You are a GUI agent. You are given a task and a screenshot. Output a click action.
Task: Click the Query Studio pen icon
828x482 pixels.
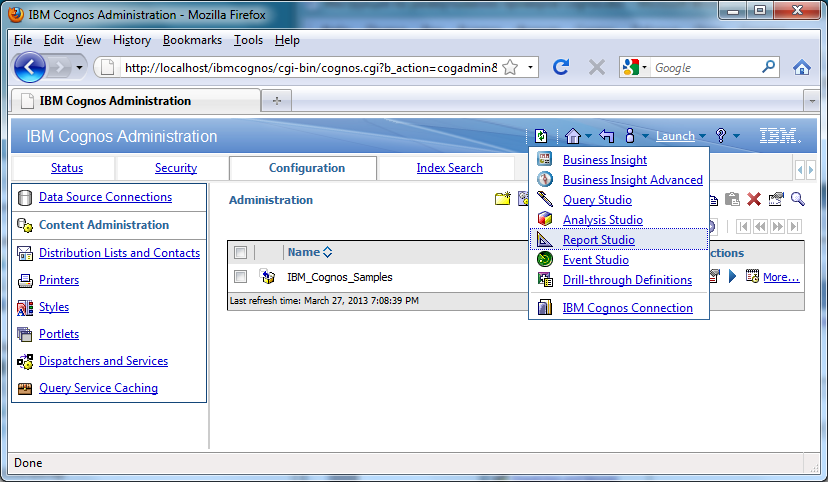point(544,199)
